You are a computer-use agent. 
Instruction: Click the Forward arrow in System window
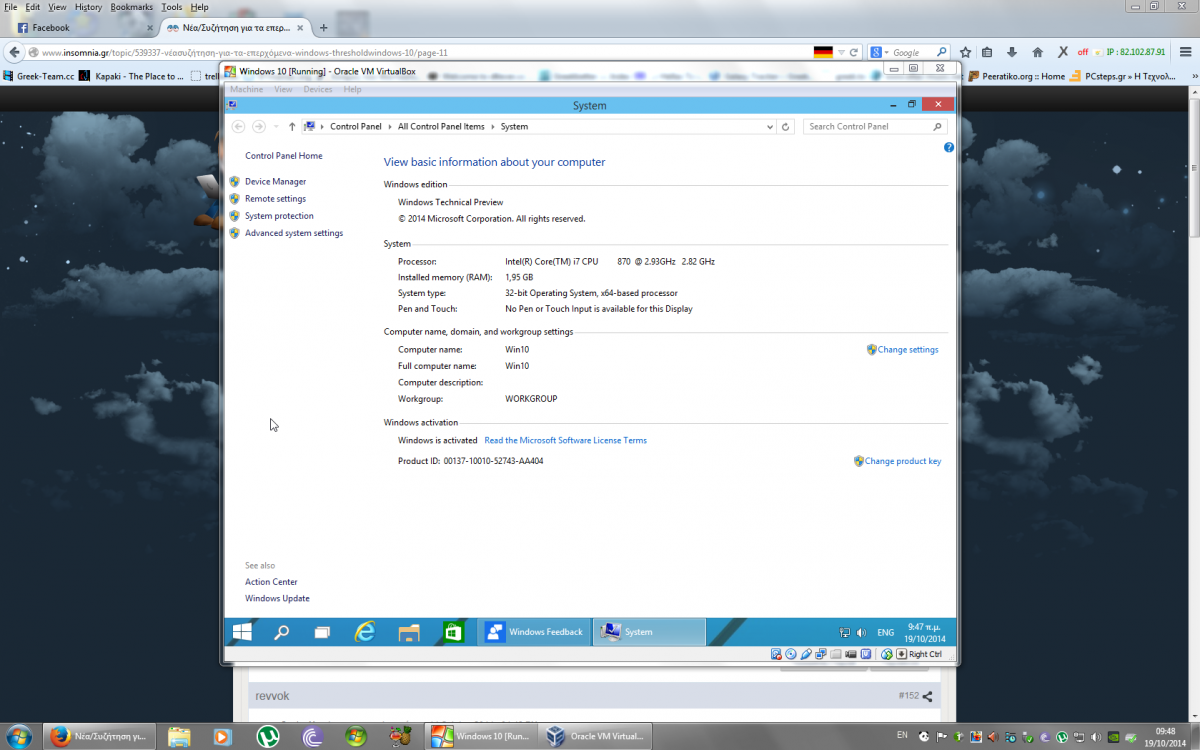tap(259, 127)
